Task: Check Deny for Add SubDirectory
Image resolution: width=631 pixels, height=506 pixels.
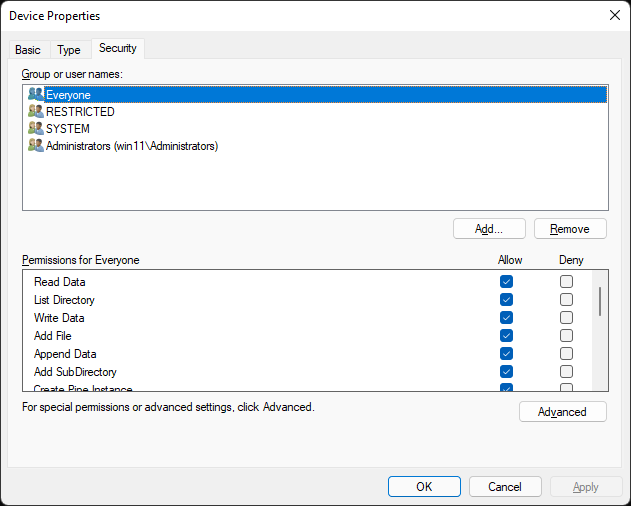Action: coord(566,372)
